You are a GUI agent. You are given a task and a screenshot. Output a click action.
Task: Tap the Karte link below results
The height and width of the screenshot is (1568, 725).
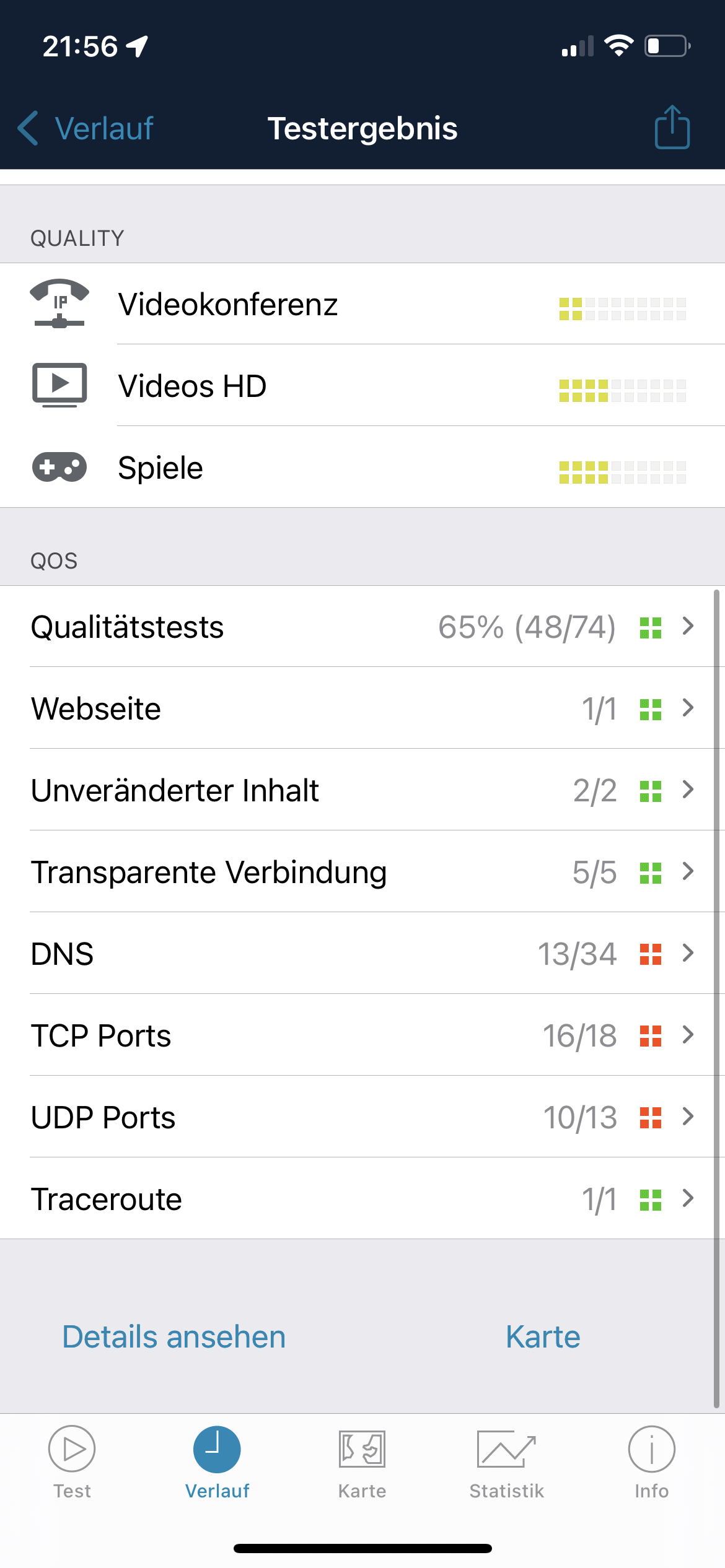(x=543, y=1336)
